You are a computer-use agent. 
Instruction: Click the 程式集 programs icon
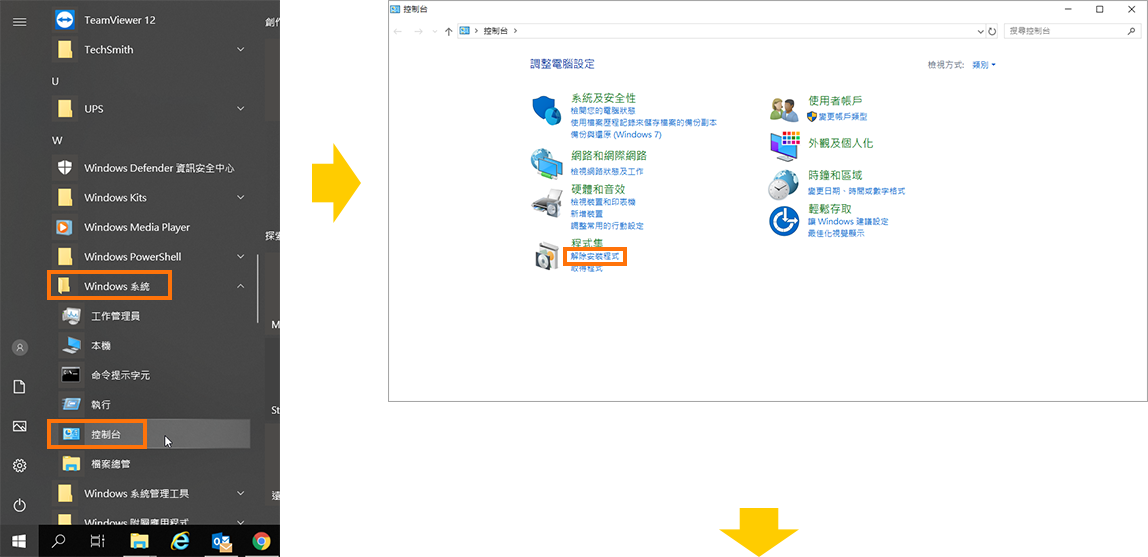548,255
